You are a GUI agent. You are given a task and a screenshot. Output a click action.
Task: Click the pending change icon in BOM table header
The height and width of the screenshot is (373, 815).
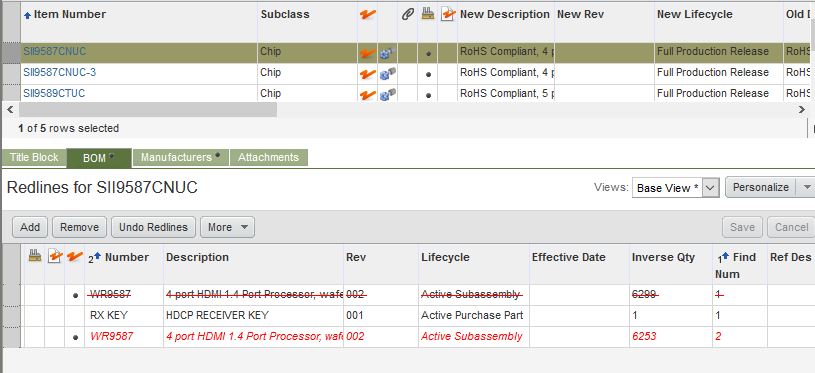55,256
